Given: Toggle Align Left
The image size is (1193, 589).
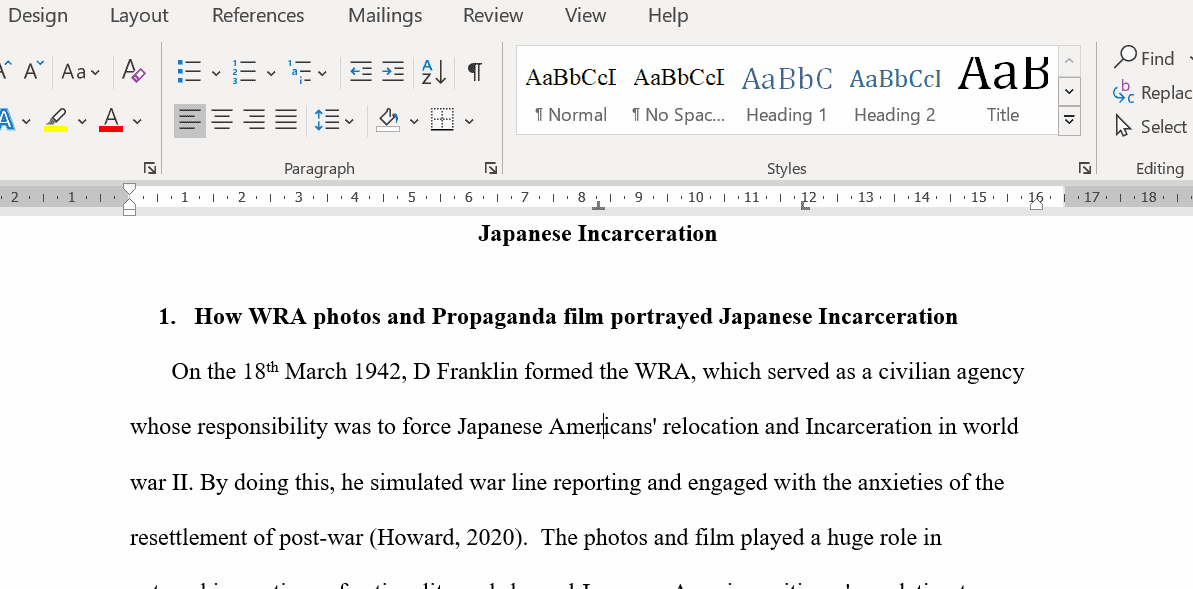Looking at the screenshot, I should coord(190,120).
